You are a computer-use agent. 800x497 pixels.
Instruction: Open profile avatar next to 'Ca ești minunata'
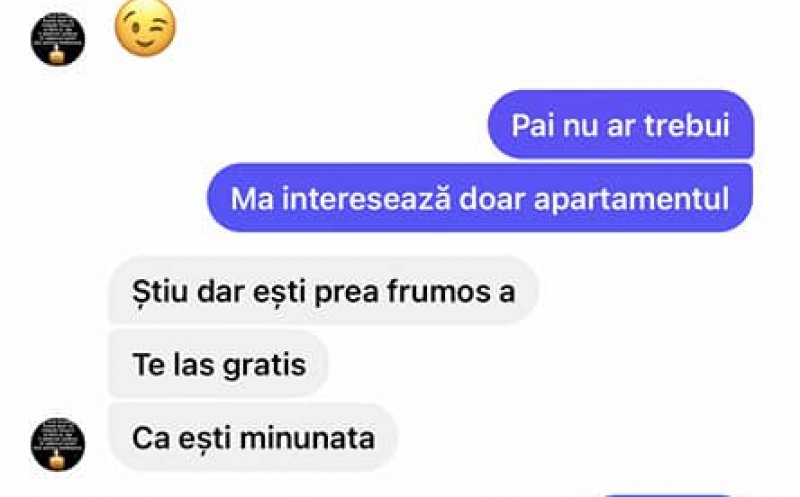tap(58, 444)
